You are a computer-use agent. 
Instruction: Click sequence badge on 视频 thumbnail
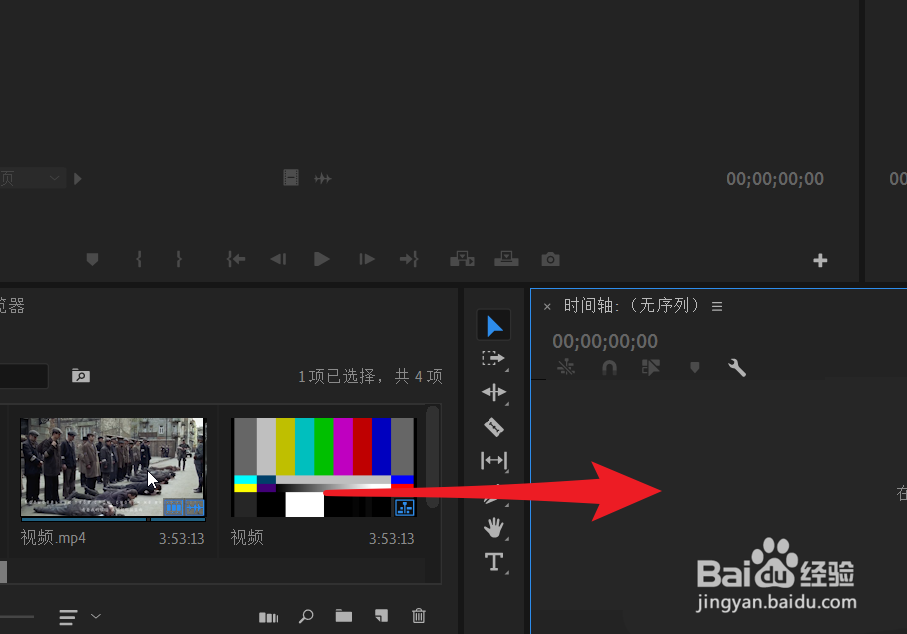click(x=405, y=507)
